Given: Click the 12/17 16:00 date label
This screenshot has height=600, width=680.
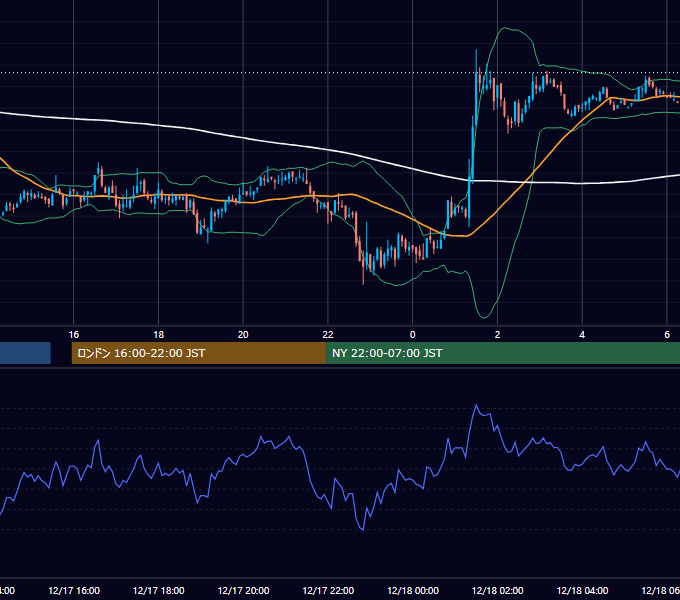Looking at the screenshot, I should point(74,590).
